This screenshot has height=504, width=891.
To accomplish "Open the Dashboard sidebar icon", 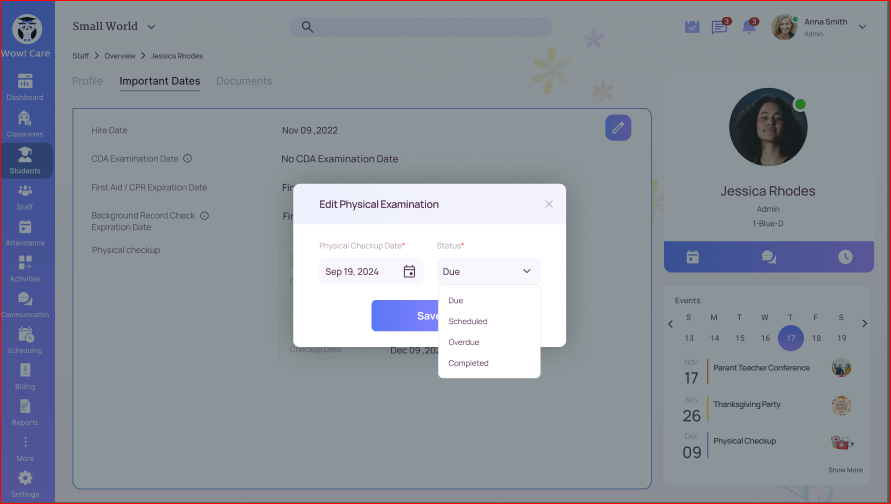I will (x=25, y=86).
